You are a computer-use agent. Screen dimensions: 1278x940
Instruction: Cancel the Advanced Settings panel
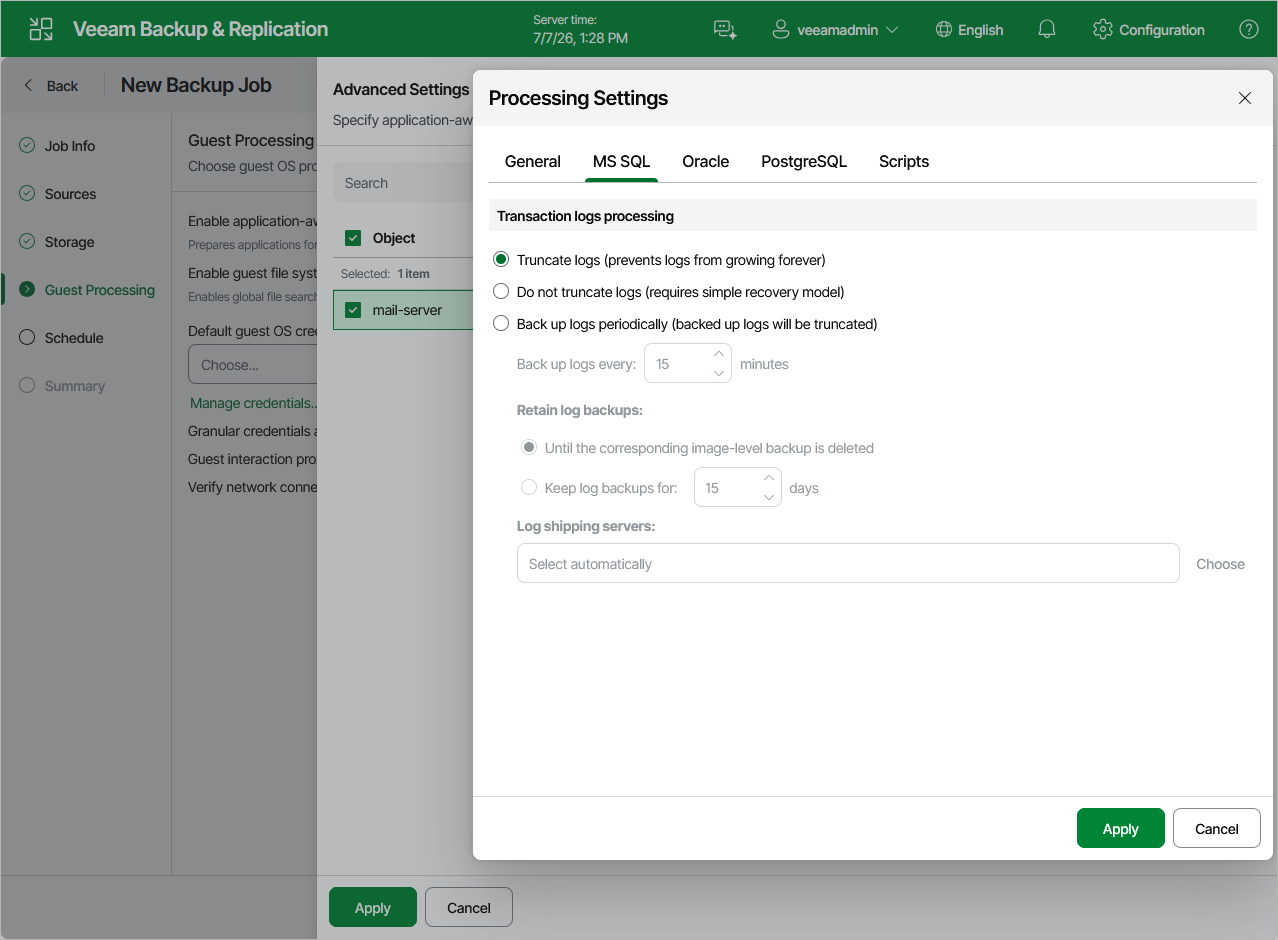469,907
